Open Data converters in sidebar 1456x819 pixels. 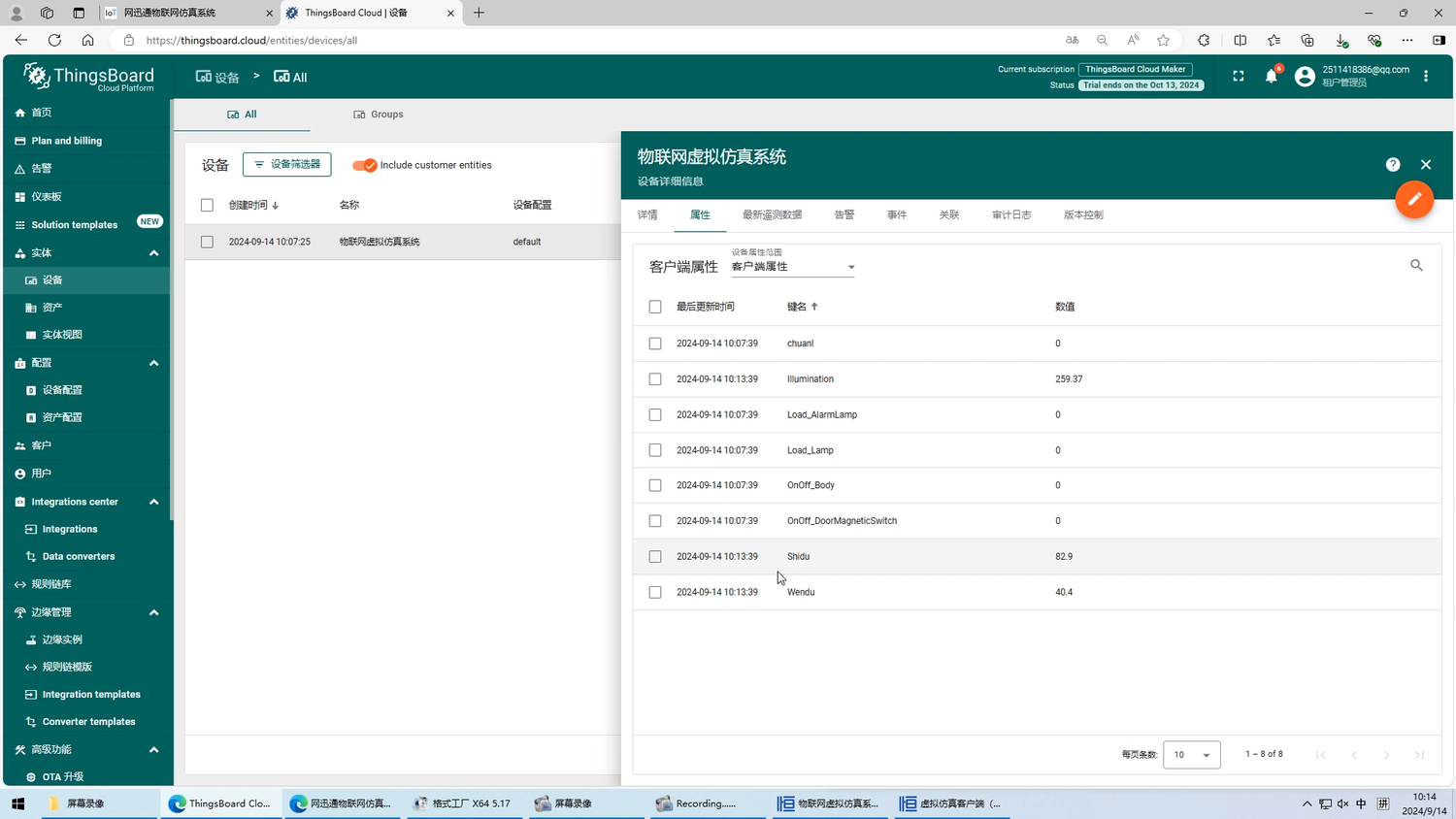[78, 557]
